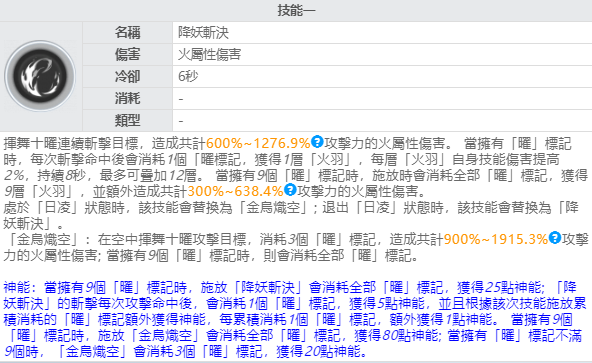Screen dimensions: 592x363
Task: Select the 火屬性傷害 cell
Action: 210,54
